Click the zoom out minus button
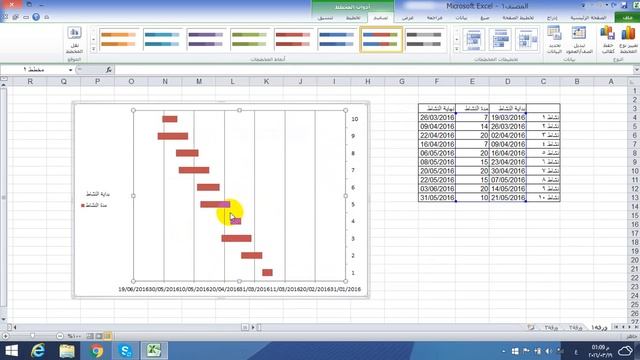 pos(60,336)
